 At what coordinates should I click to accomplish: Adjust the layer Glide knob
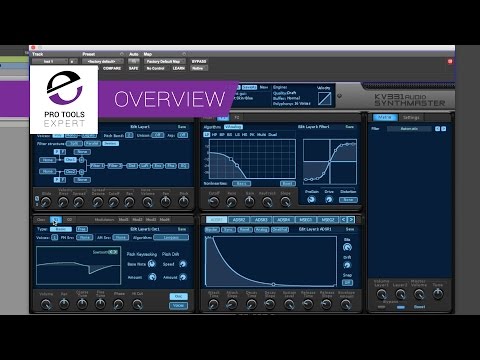pyautogui.click(x=46, y=202)
